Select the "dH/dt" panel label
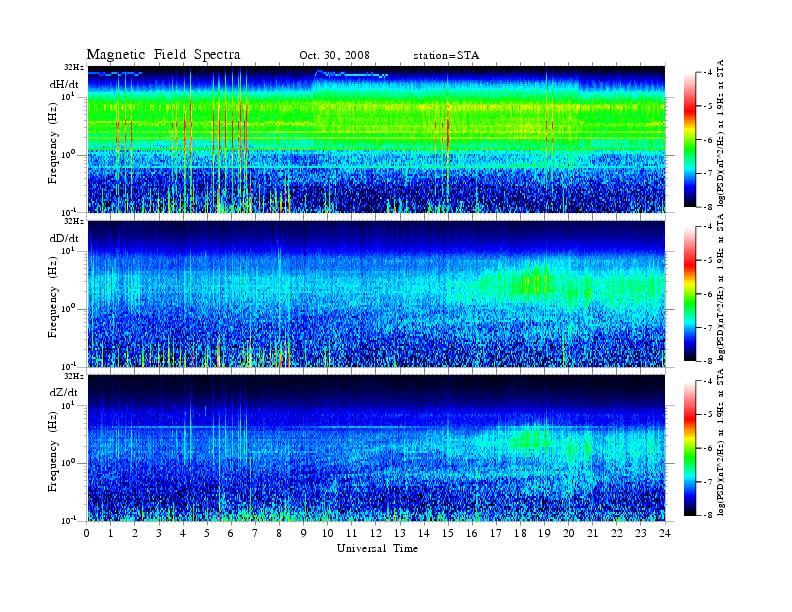792x612 pixels. point(64,84)
